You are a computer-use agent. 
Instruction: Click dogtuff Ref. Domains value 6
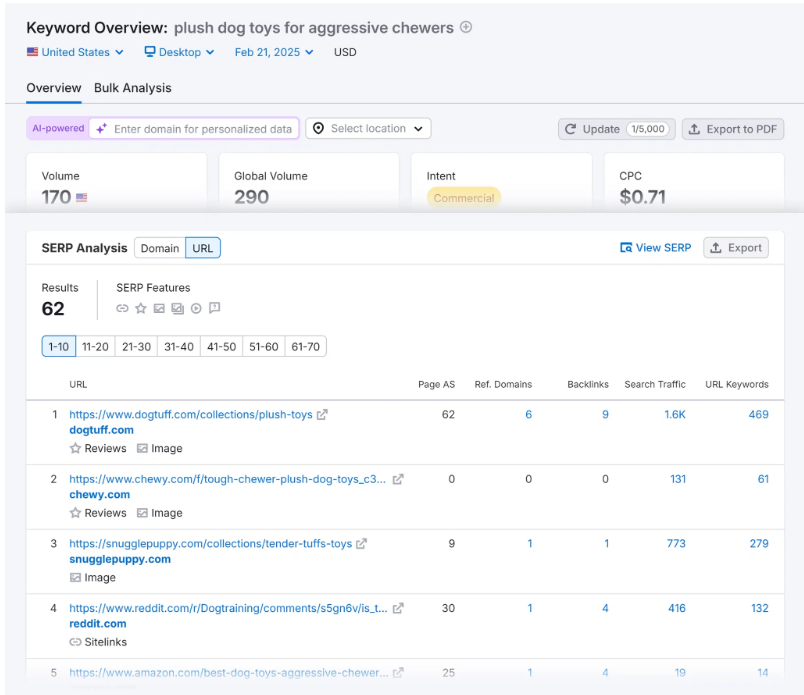coord(529,414)
